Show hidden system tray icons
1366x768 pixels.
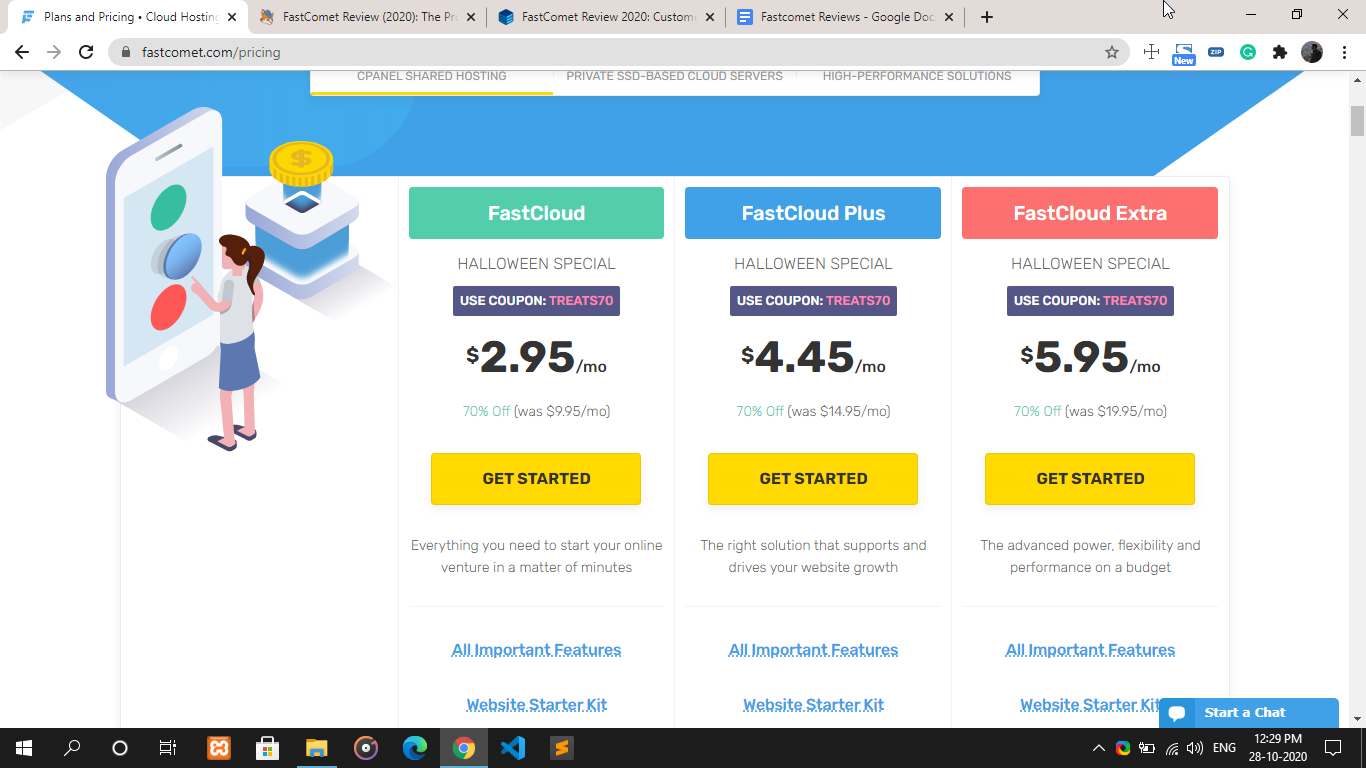[1099, 747]
